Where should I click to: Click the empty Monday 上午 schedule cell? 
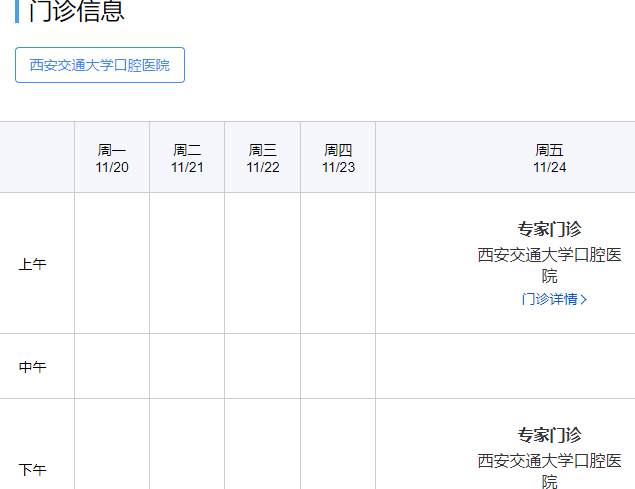112,263
